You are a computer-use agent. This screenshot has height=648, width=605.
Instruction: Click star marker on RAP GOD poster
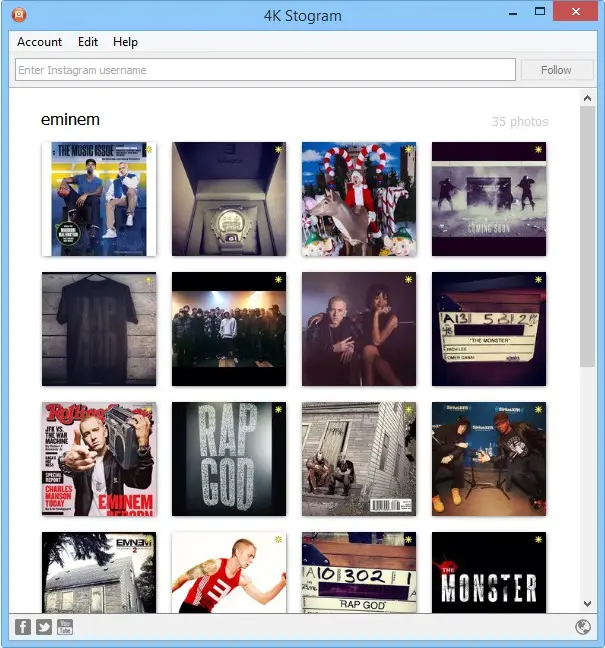tap(279, 410)
